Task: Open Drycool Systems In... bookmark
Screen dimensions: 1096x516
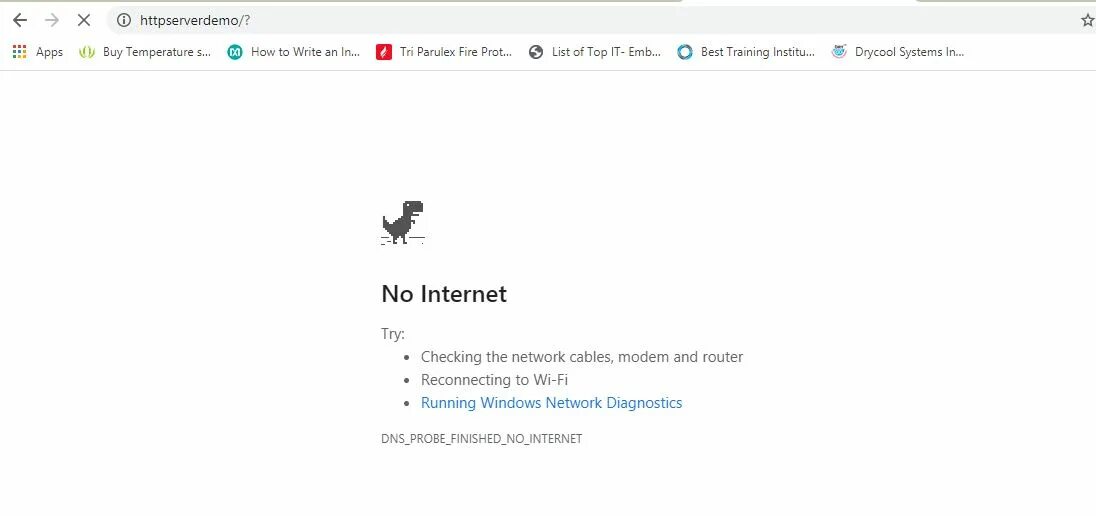Action: click(898, 52)
